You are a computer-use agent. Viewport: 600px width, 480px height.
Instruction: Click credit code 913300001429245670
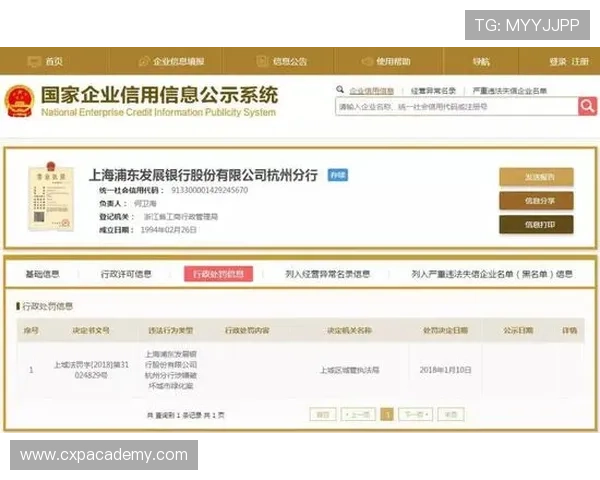[209, 190]
